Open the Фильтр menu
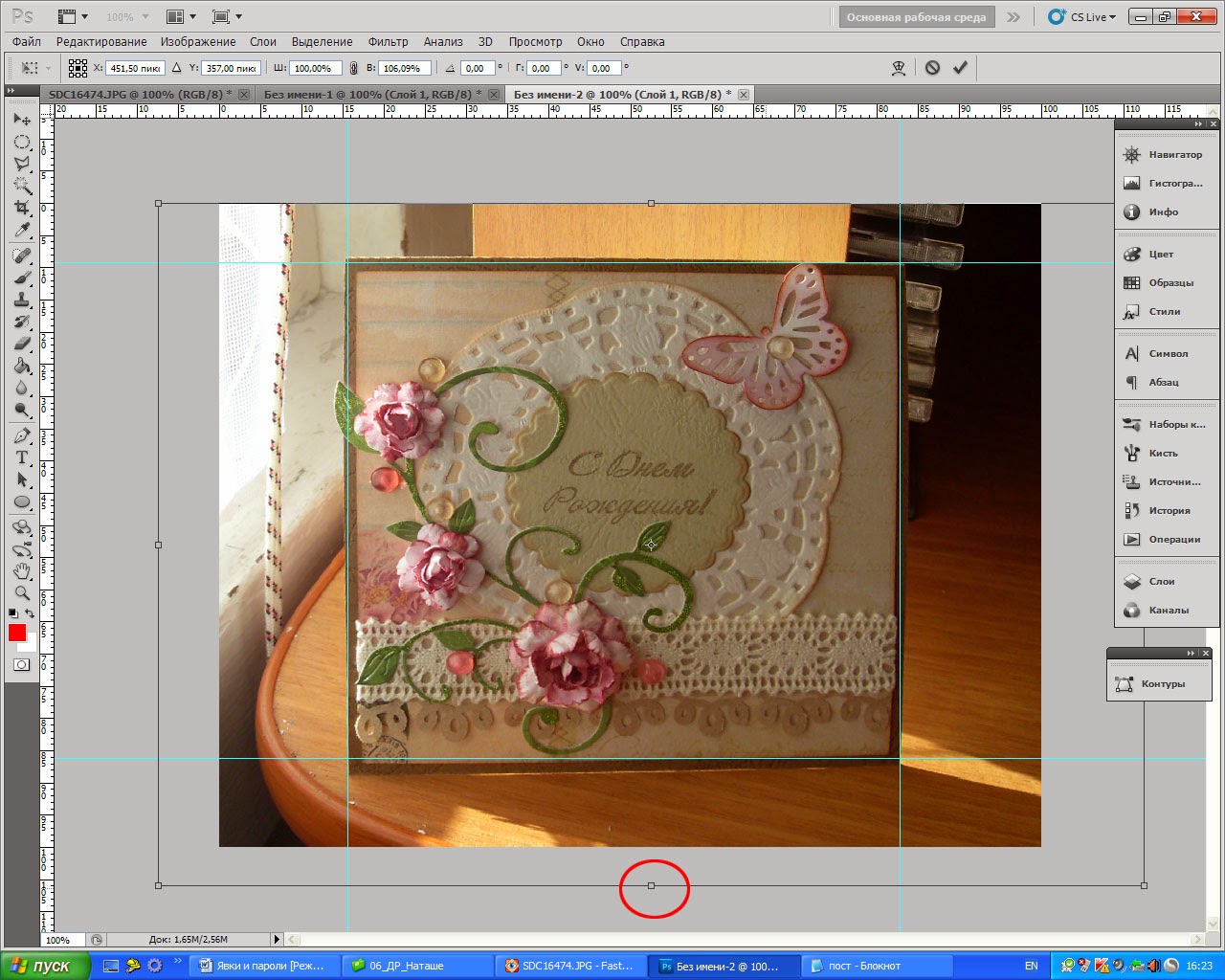The image size is (1225, 980). click(388, 42)
